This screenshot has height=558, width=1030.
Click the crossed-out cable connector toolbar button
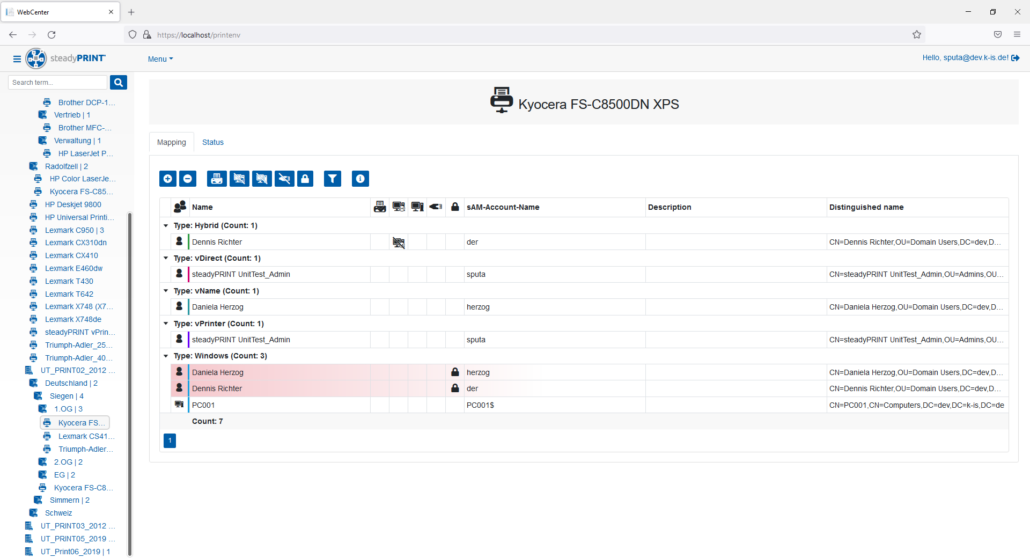click(x=284, y=179)
